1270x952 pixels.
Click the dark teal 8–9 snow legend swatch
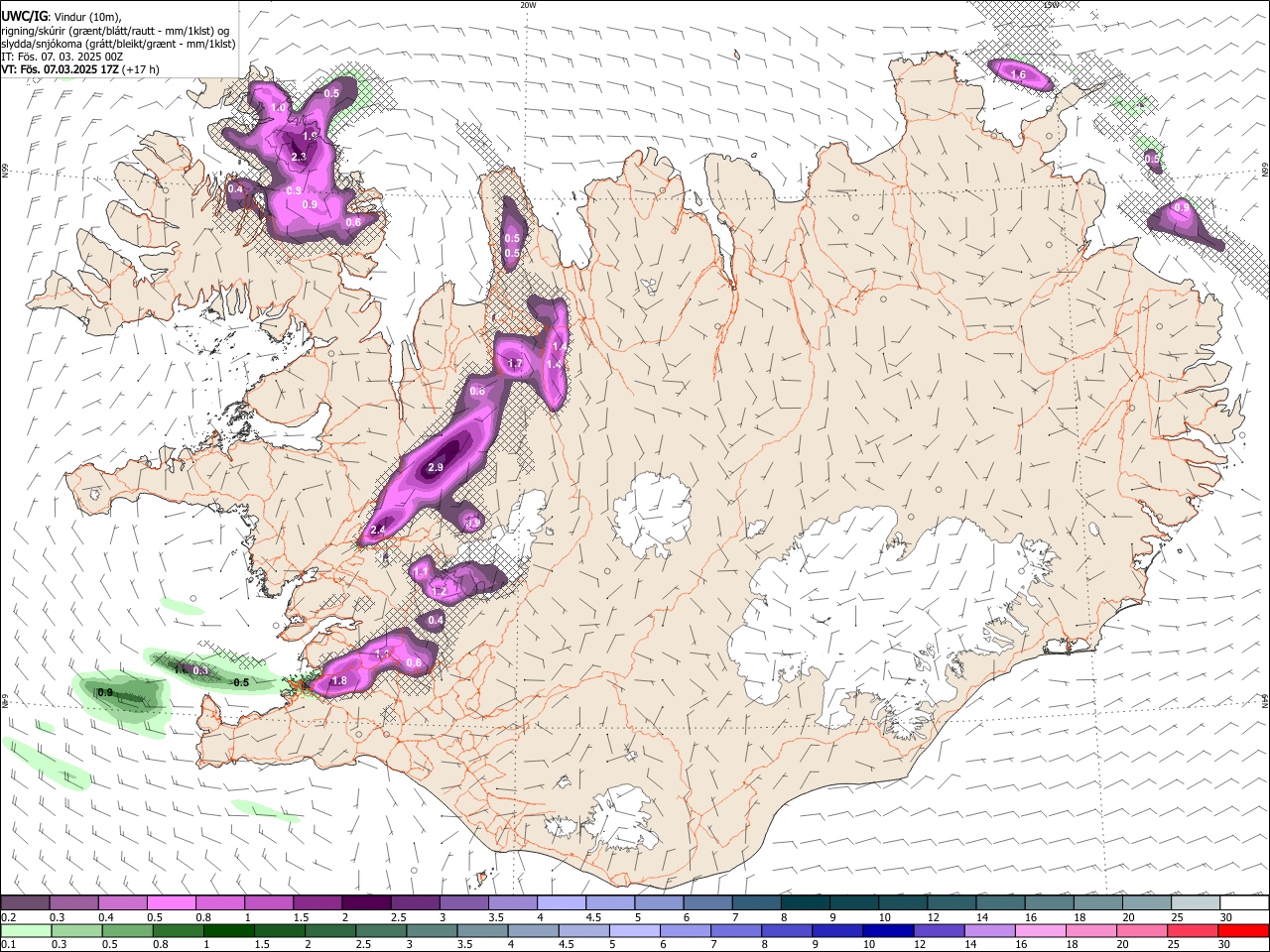tap(805, 903)
